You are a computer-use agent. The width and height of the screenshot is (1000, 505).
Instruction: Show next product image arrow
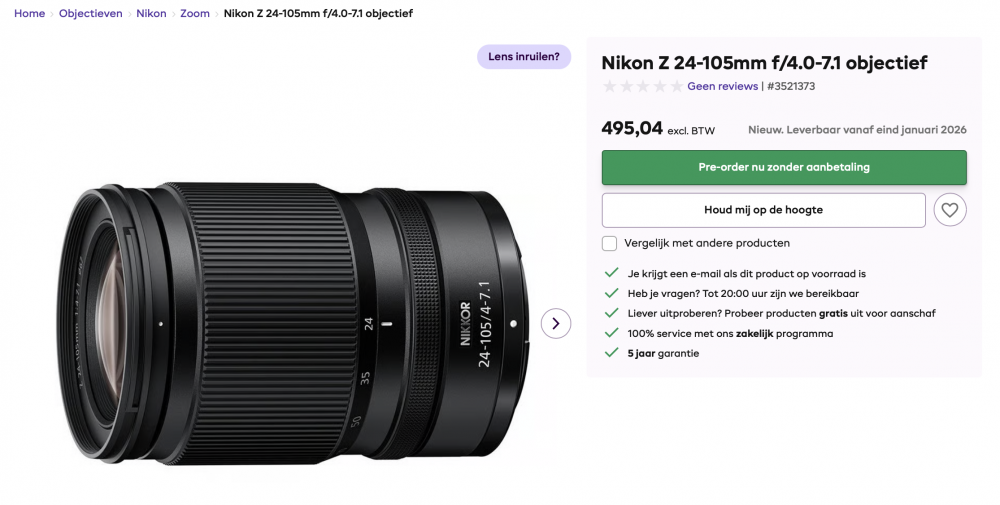[555, 323]
